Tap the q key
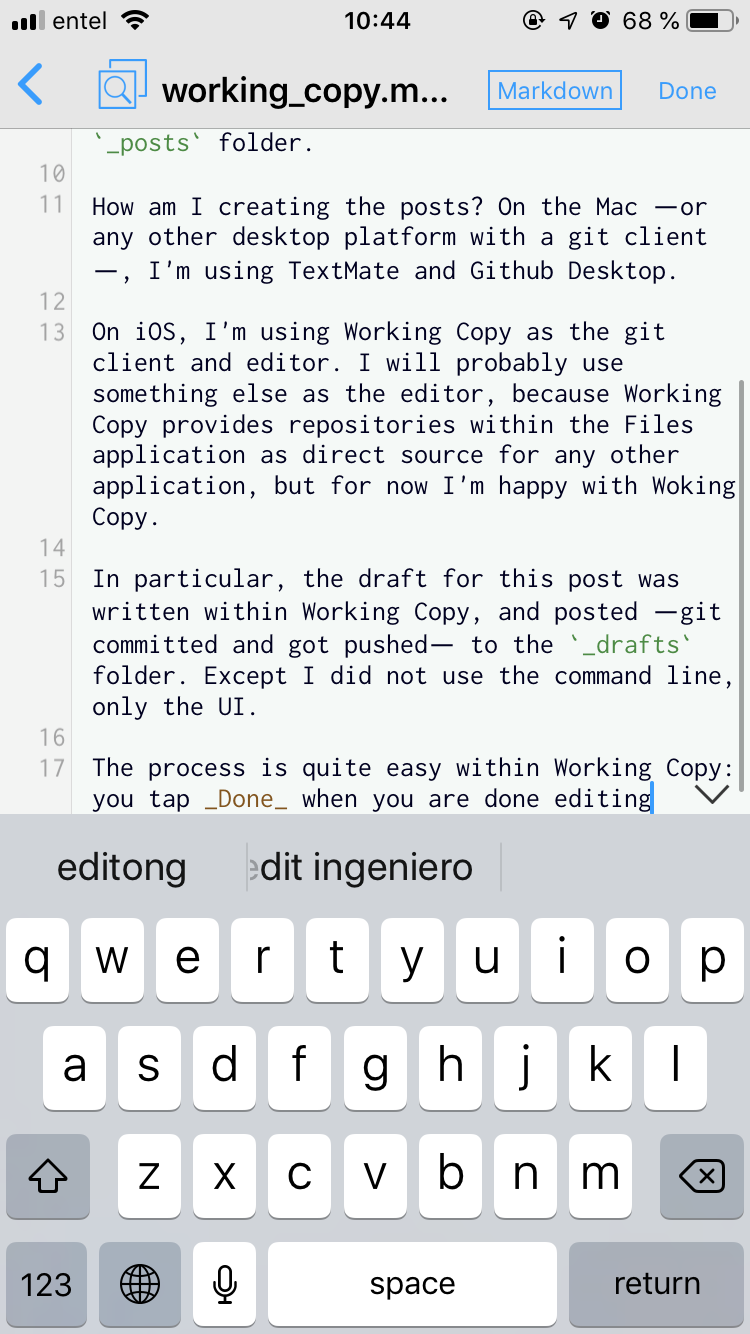This screenshot has width=750, height=1334. point(37,961)
